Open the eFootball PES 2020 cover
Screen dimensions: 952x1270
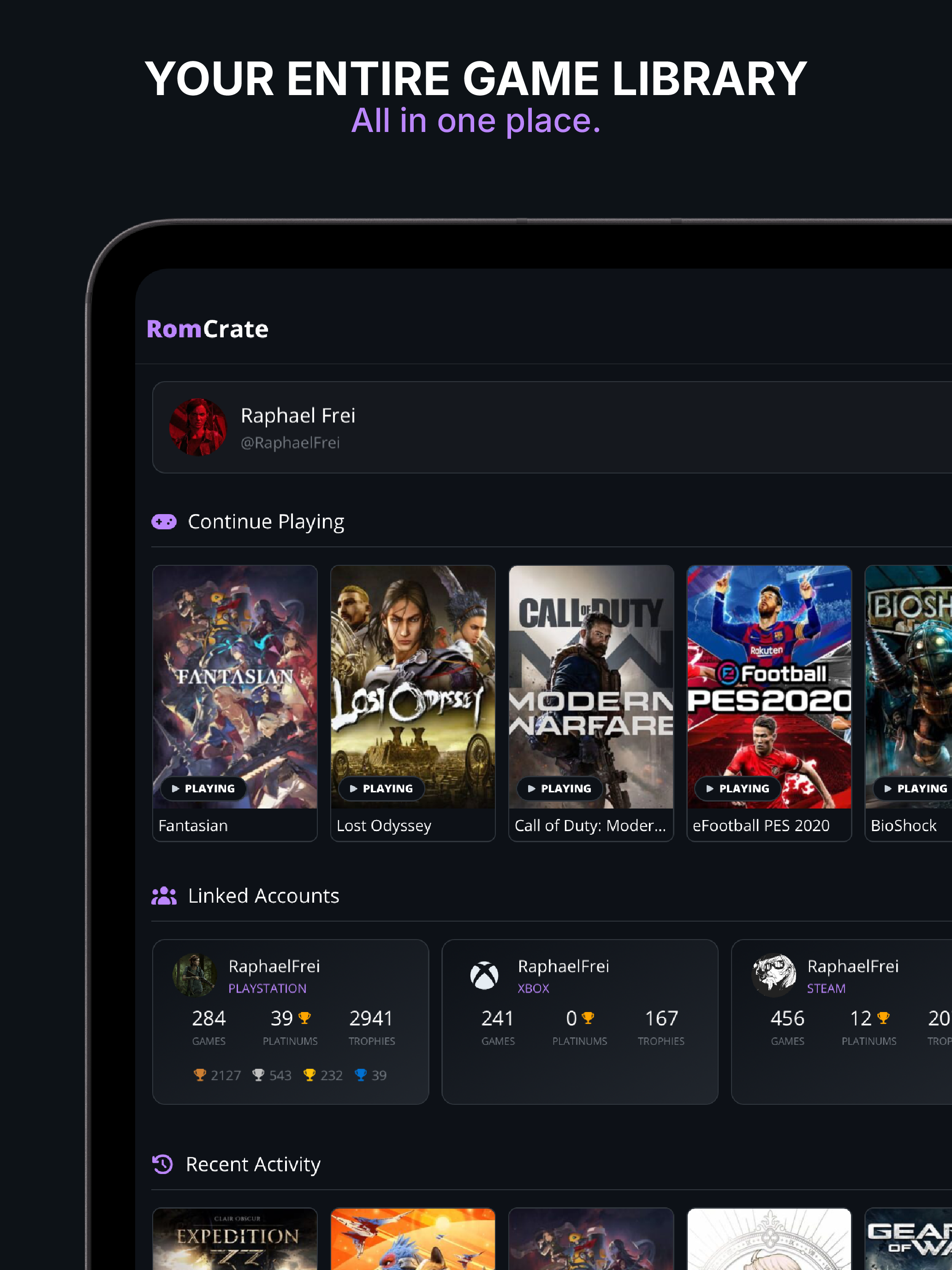769,687
